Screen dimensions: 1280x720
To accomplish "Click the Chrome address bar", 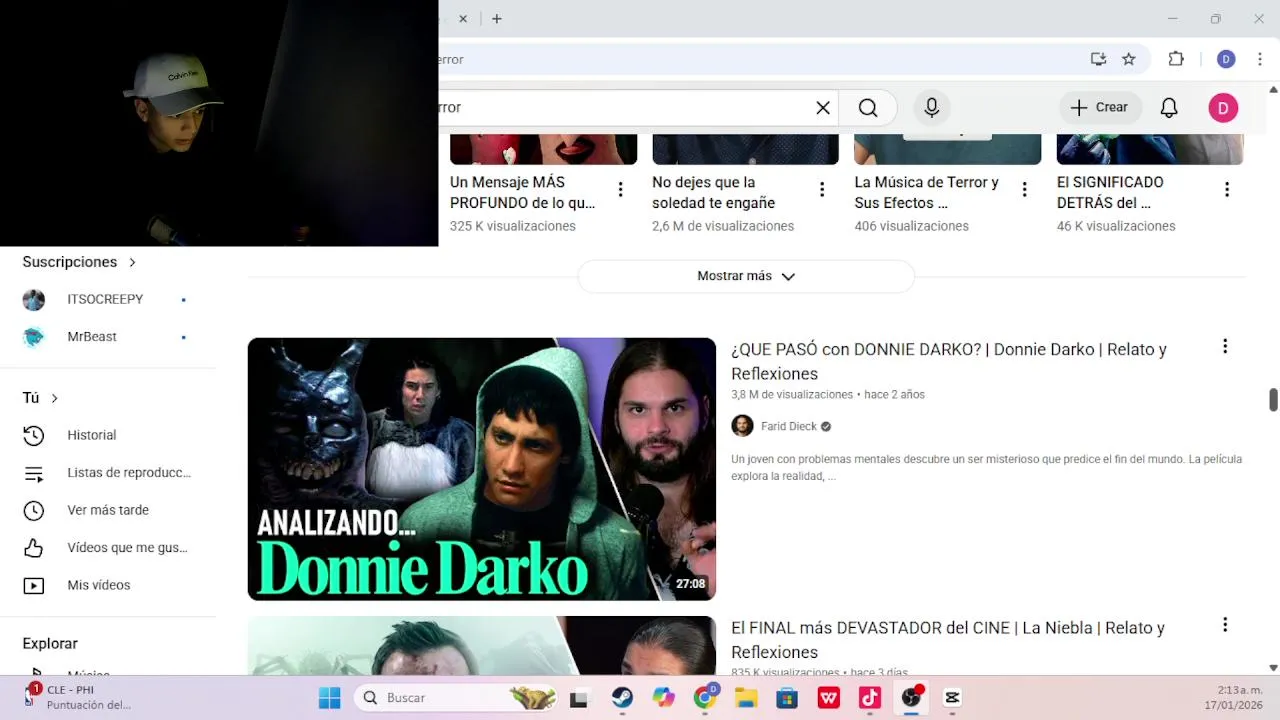I will point(760,59).
